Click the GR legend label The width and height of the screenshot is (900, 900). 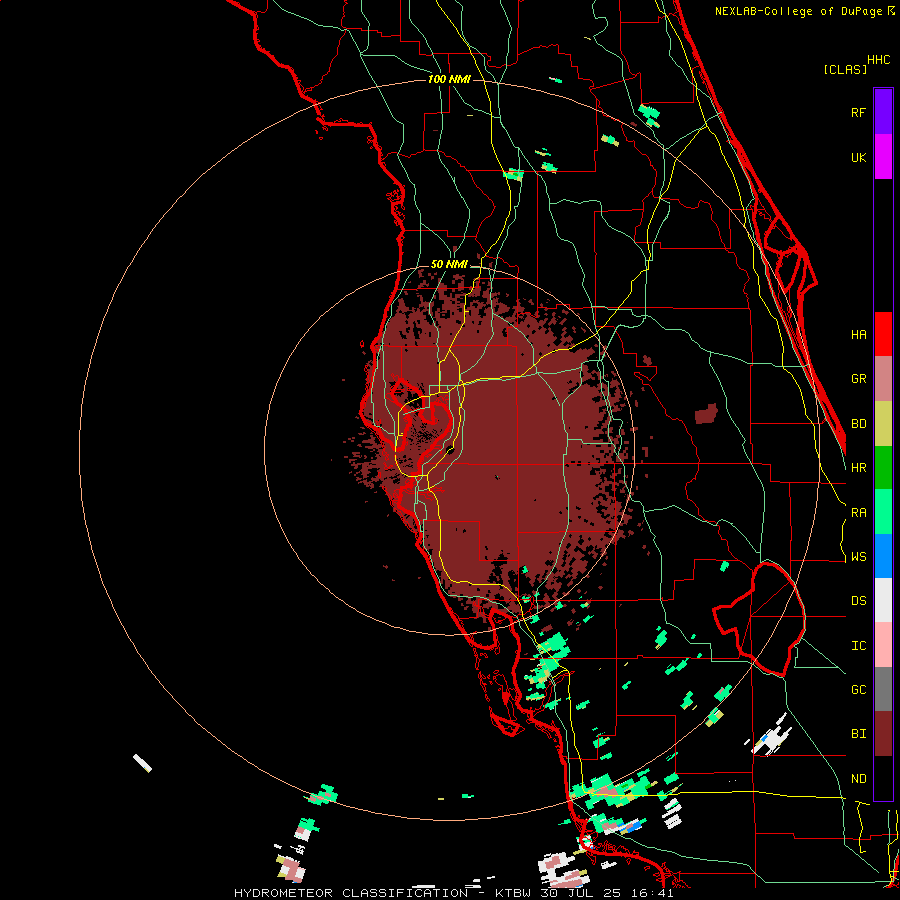tap(858, 379)
